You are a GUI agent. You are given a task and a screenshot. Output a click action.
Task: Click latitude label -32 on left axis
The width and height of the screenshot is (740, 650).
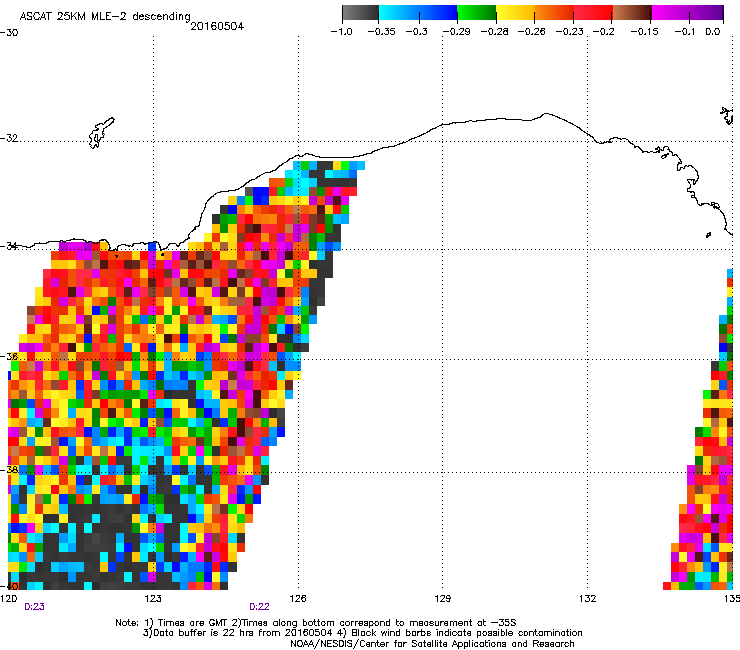pos(9,138)
